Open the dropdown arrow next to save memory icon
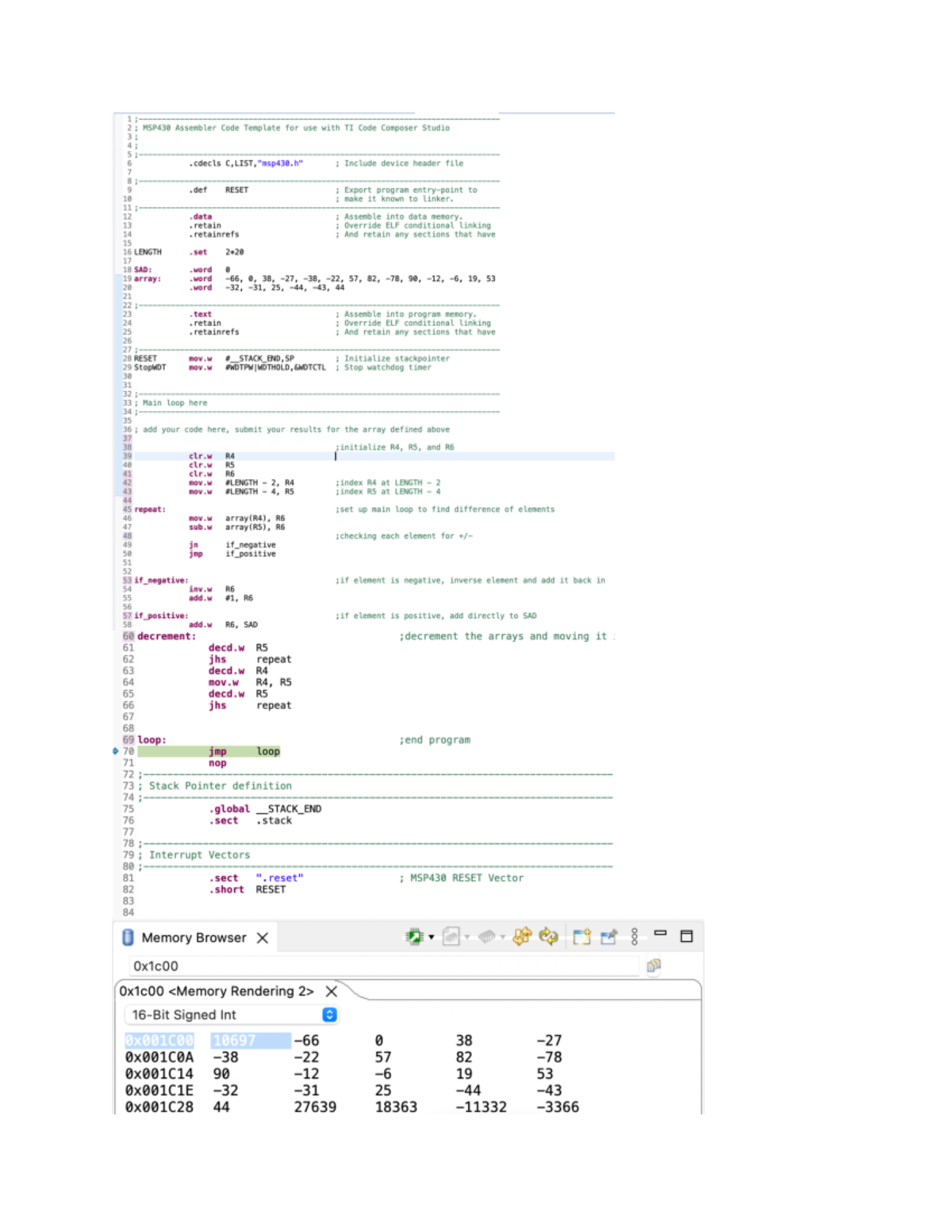The width and height of the screenshot is (952, 1232). (x=467, y=938)
